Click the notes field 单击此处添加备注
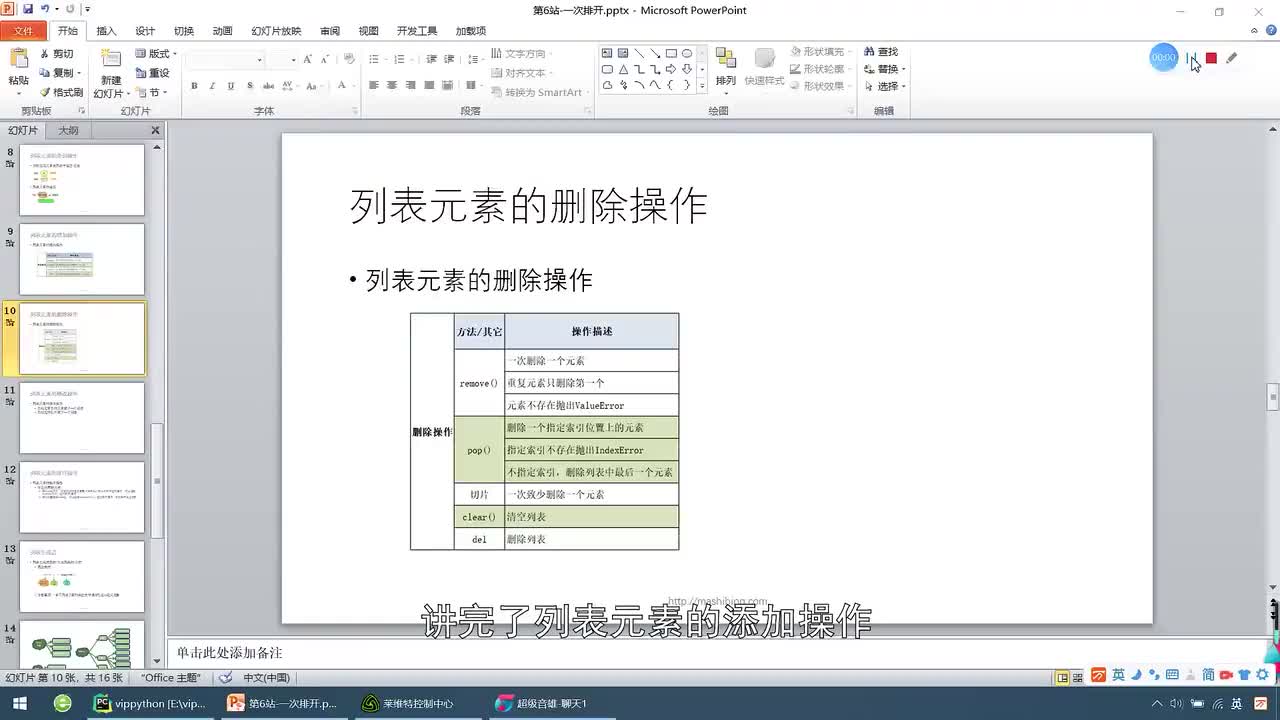Viewport: 1280px width, 720px height. tap(716, 653)
